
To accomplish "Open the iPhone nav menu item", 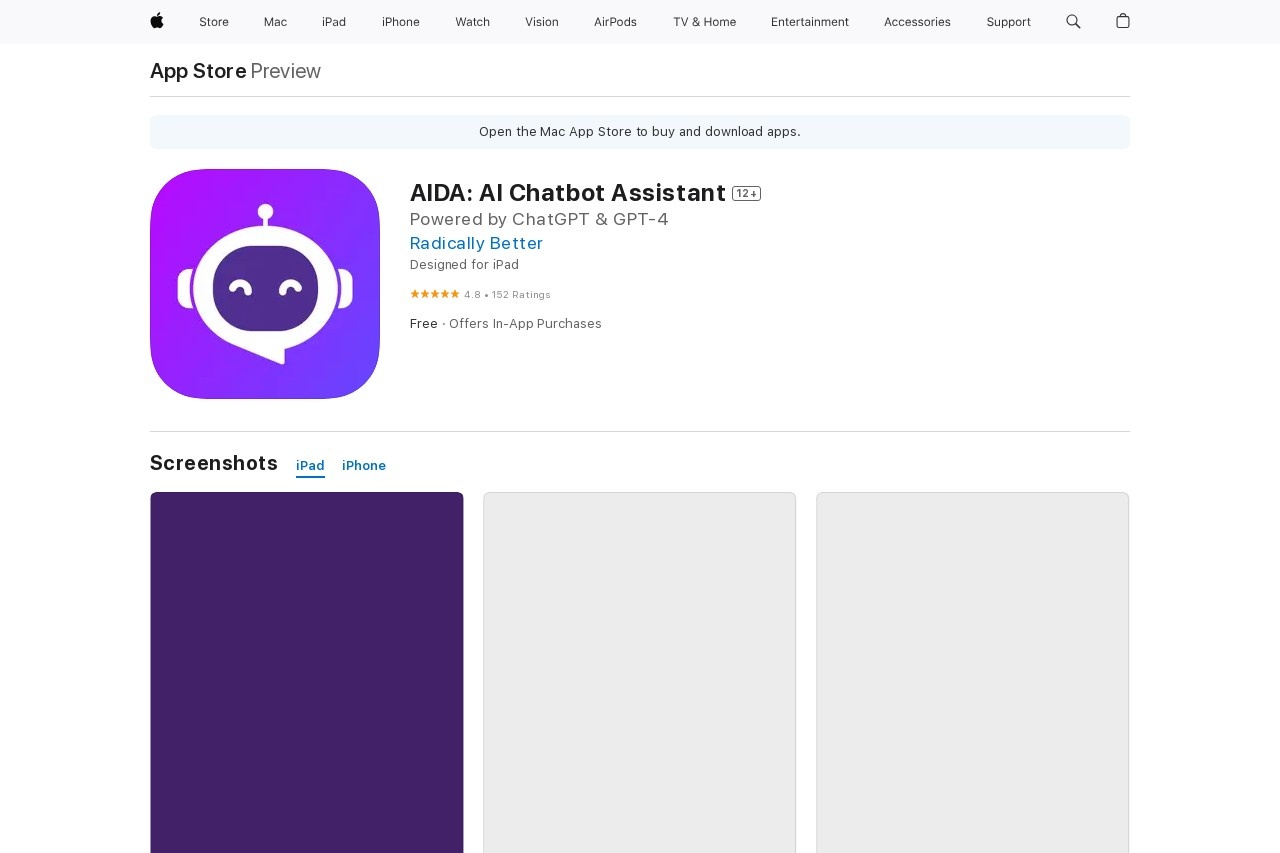I will [401, 22].
